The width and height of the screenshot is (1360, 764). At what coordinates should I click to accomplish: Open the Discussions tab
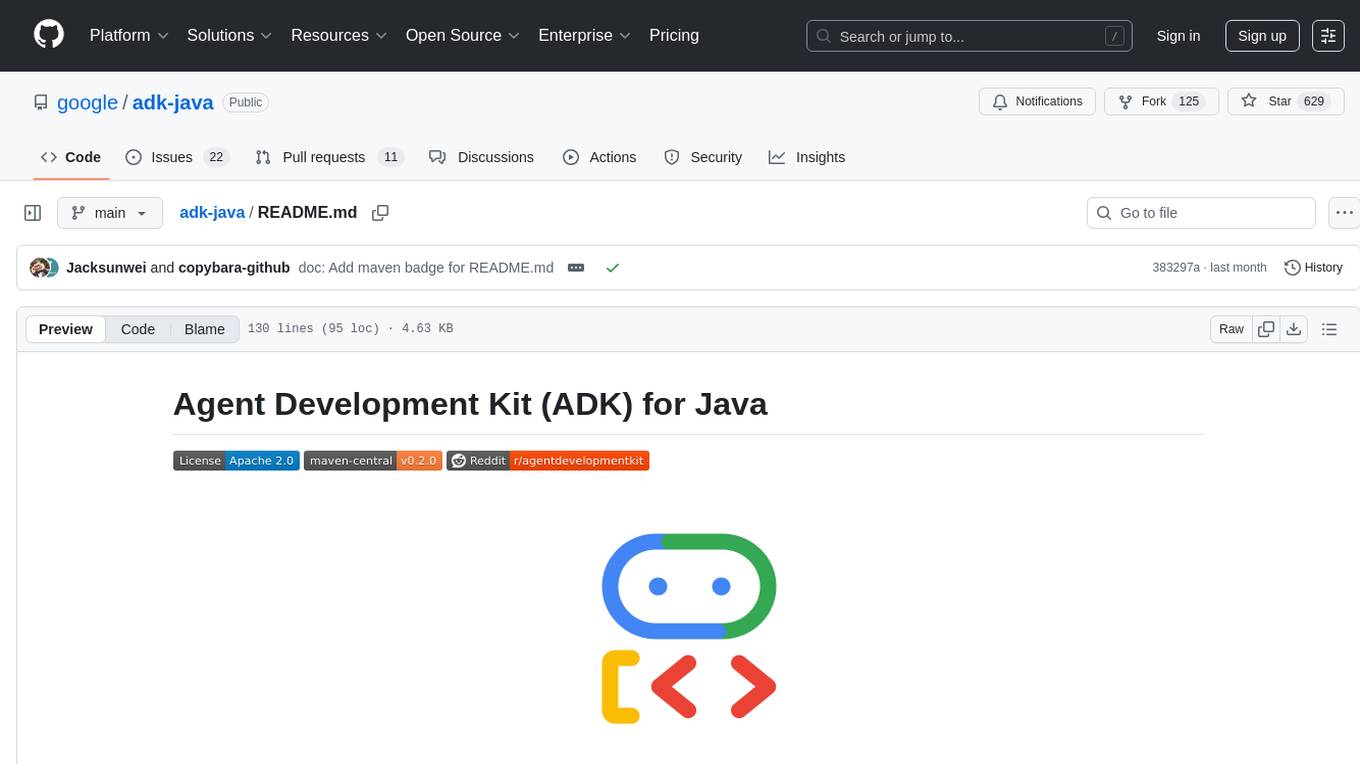pos(482,157)
